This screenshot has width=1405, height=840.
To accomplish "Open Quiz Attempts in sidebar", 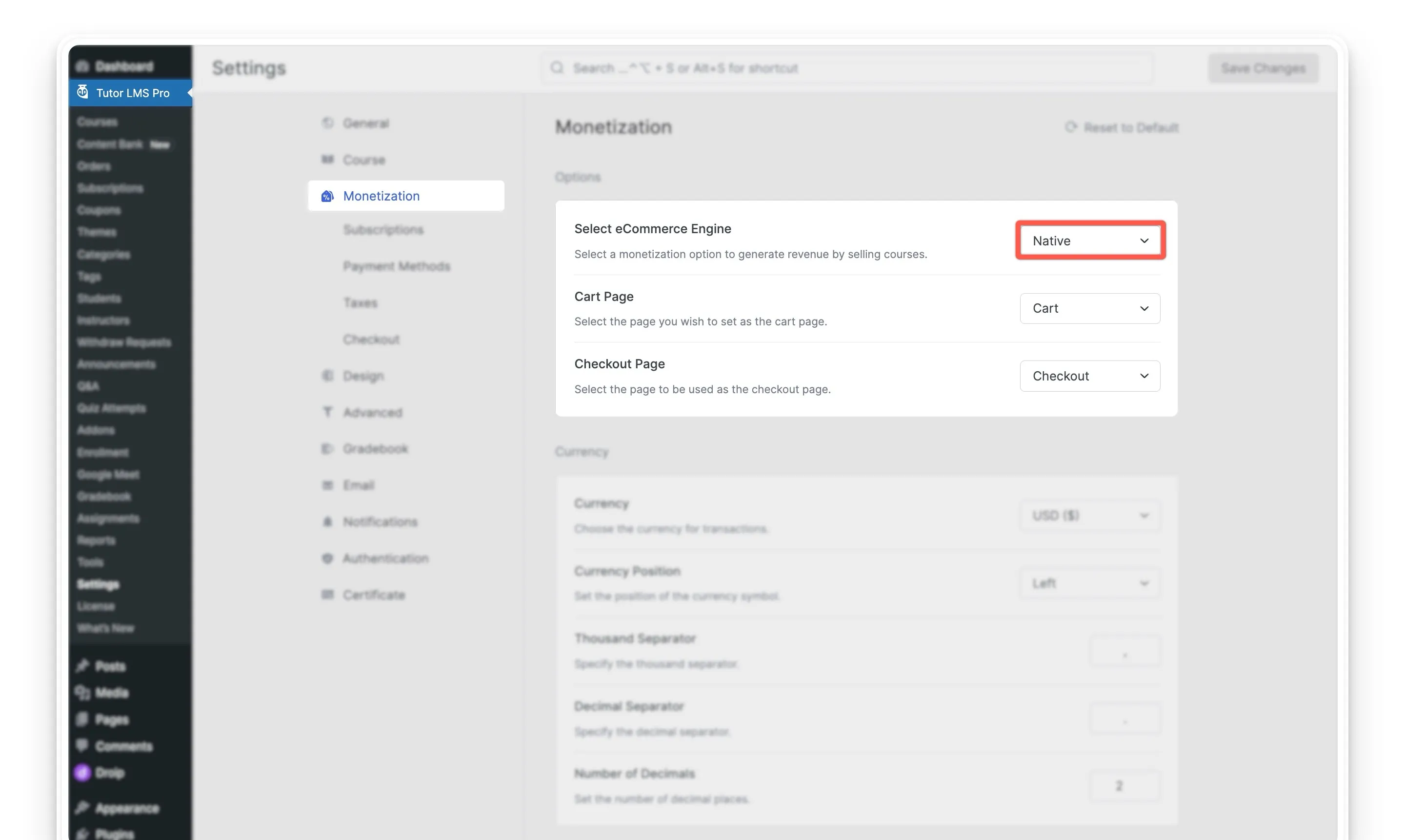I will click(112, 407).
